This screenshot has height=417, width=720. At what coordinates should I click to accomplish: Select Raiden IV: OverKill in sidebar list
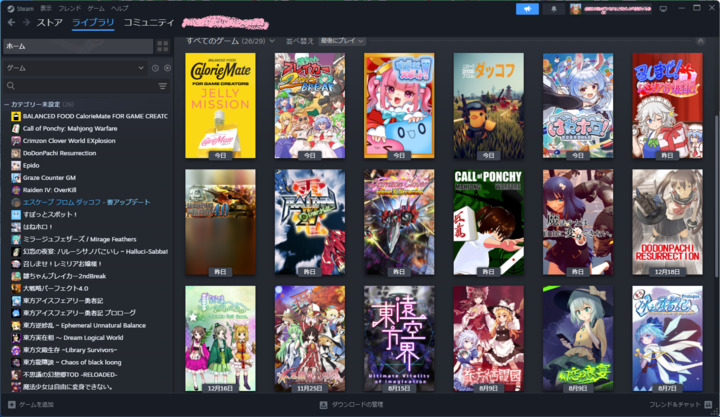[44, 190]
